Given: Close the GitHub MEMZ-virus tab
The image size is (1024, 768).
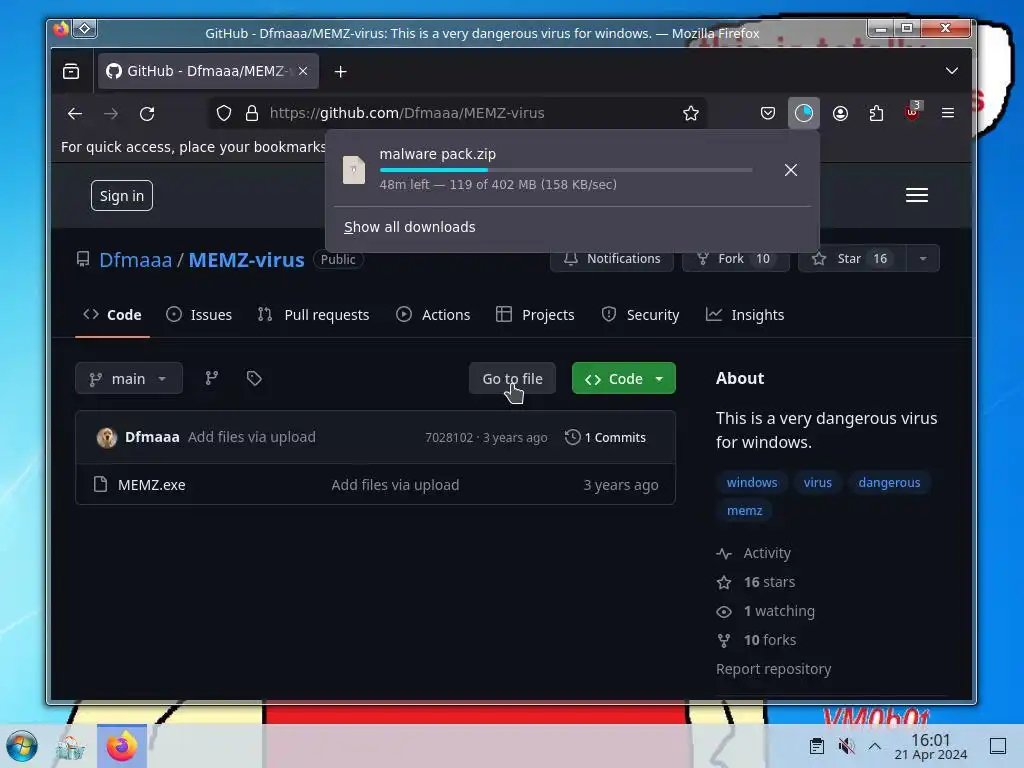Looking at the screenshot, I should pos(303,71).
